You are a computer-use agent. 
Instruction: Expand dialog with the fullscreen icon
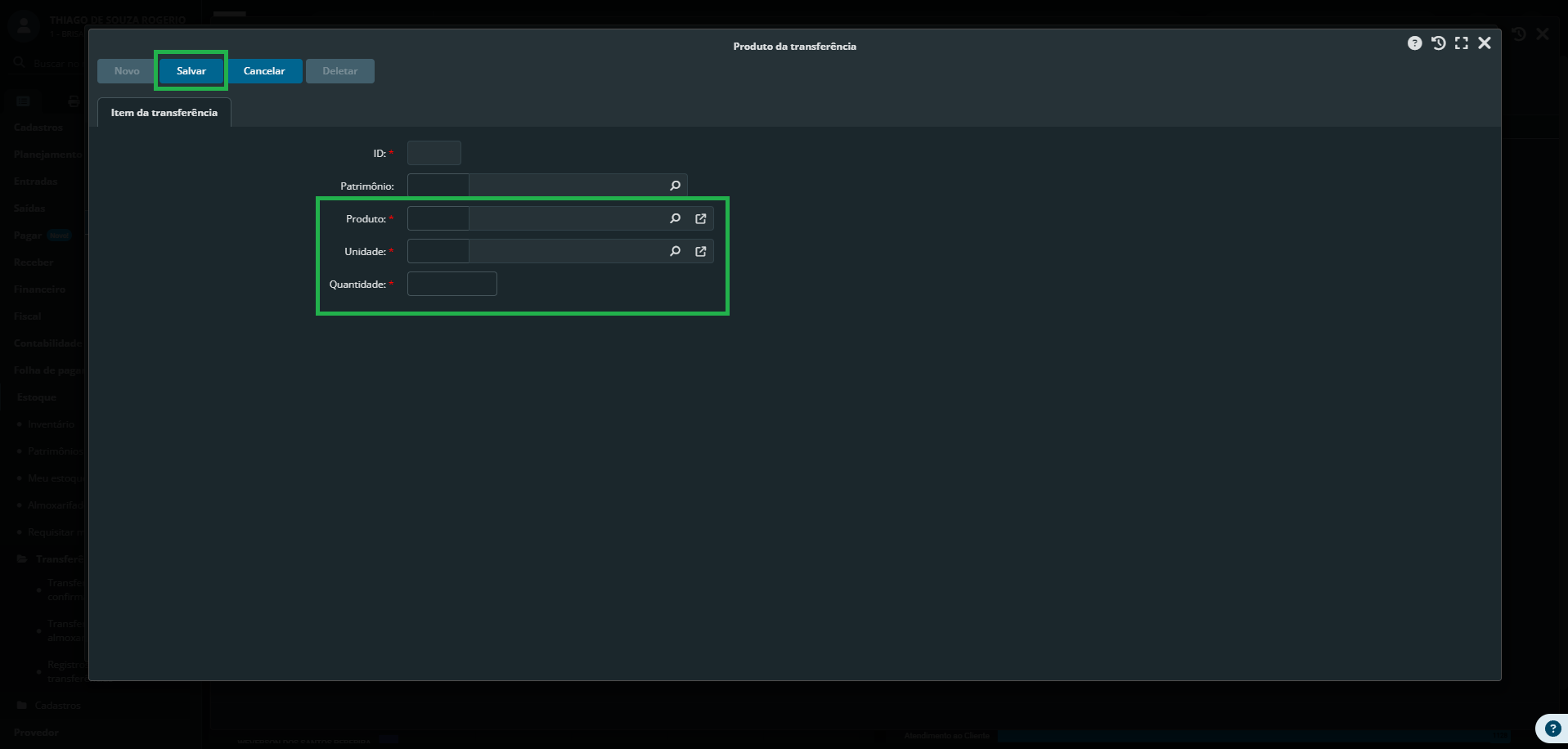click(1461, 43)
